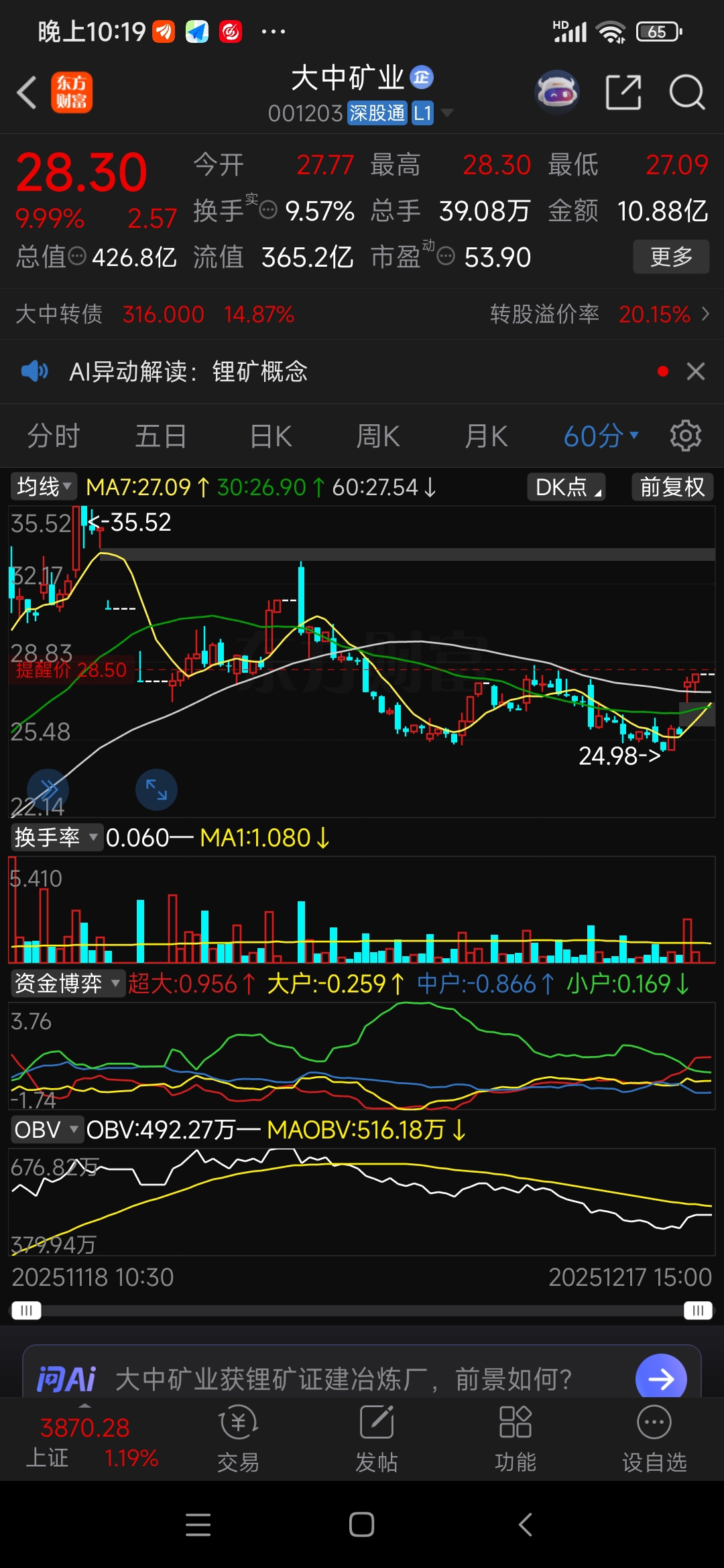Tap the 换手率 turnover bar chart
This screenshot has width=724, height=1568.
click(362, 909)
